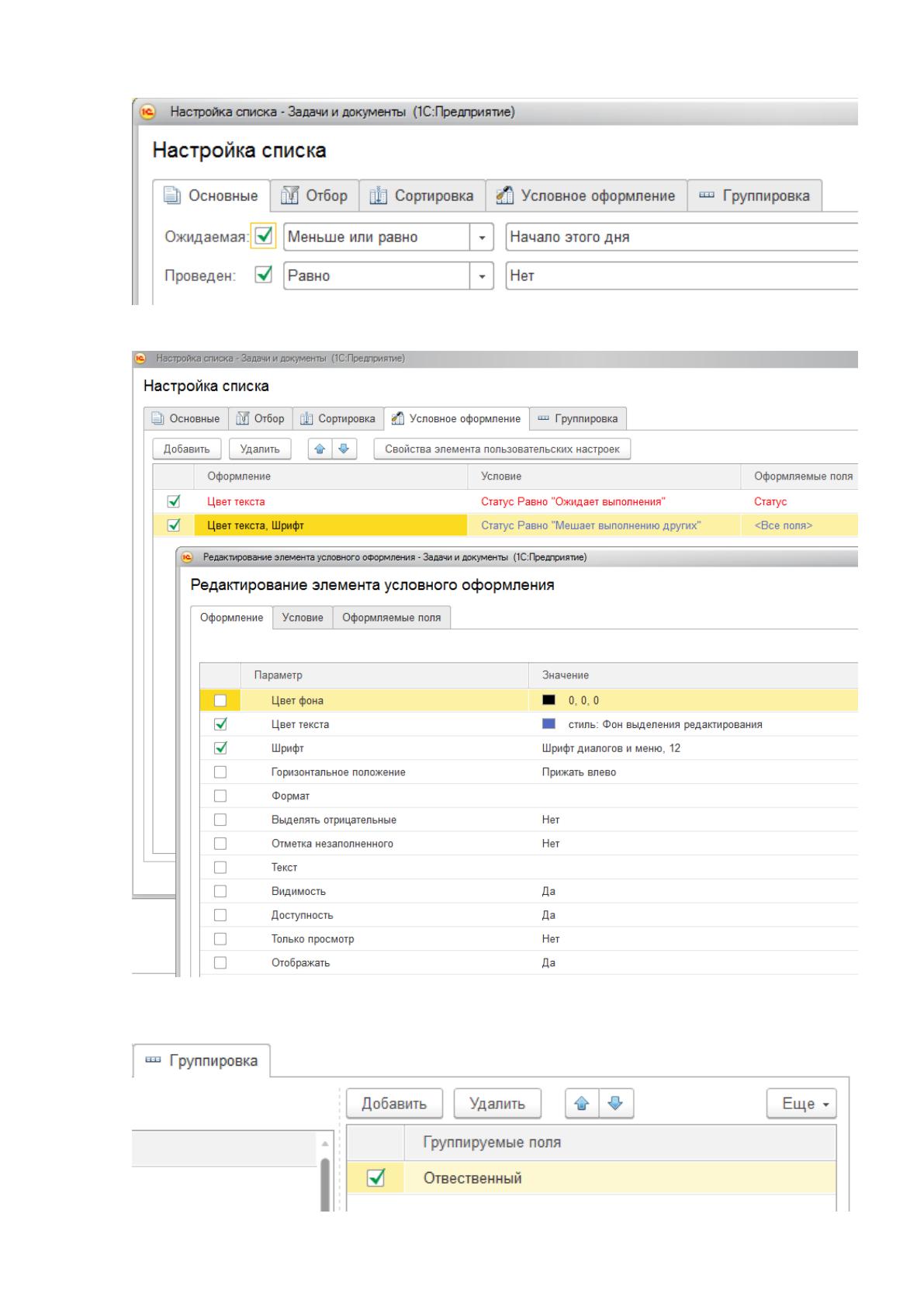
Task: Click move-down arrow in conditional formatting toolbar
Action: tap(344, 449)
